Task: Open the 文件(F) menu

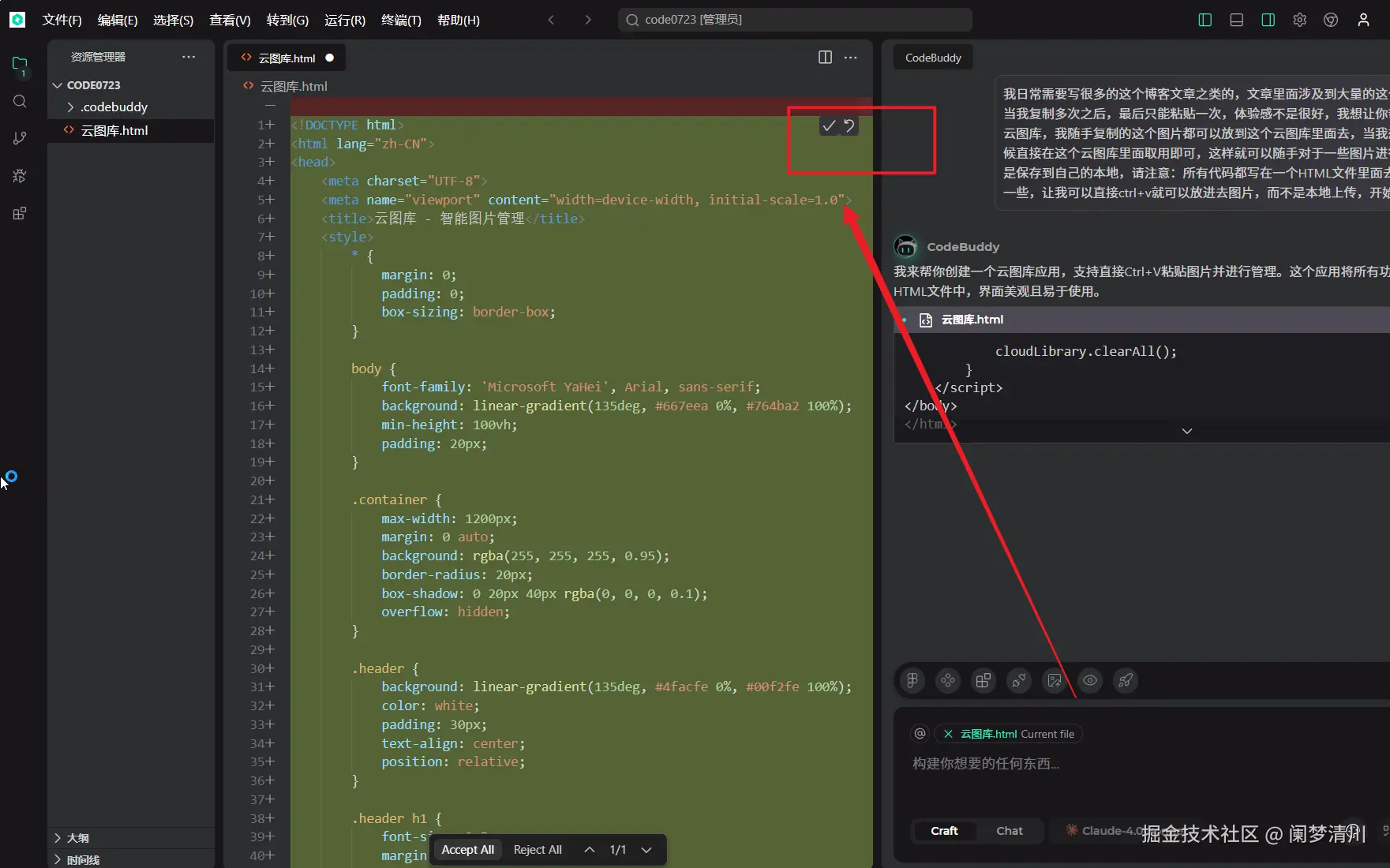Action: pos(62,20)
